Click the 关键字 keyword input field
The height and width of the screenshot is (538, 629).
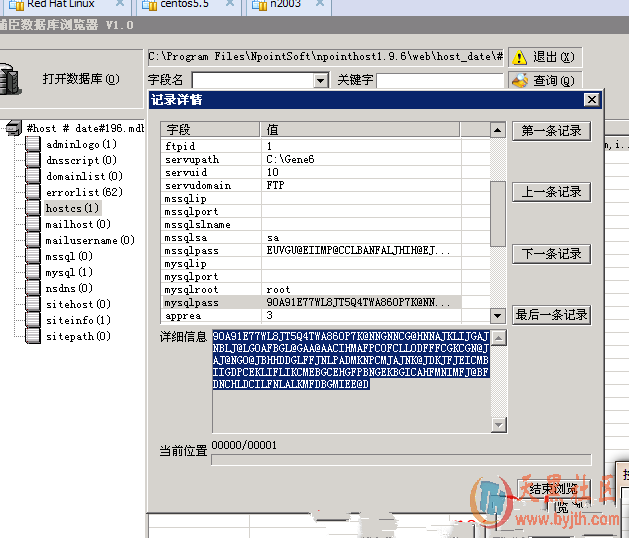439,80
